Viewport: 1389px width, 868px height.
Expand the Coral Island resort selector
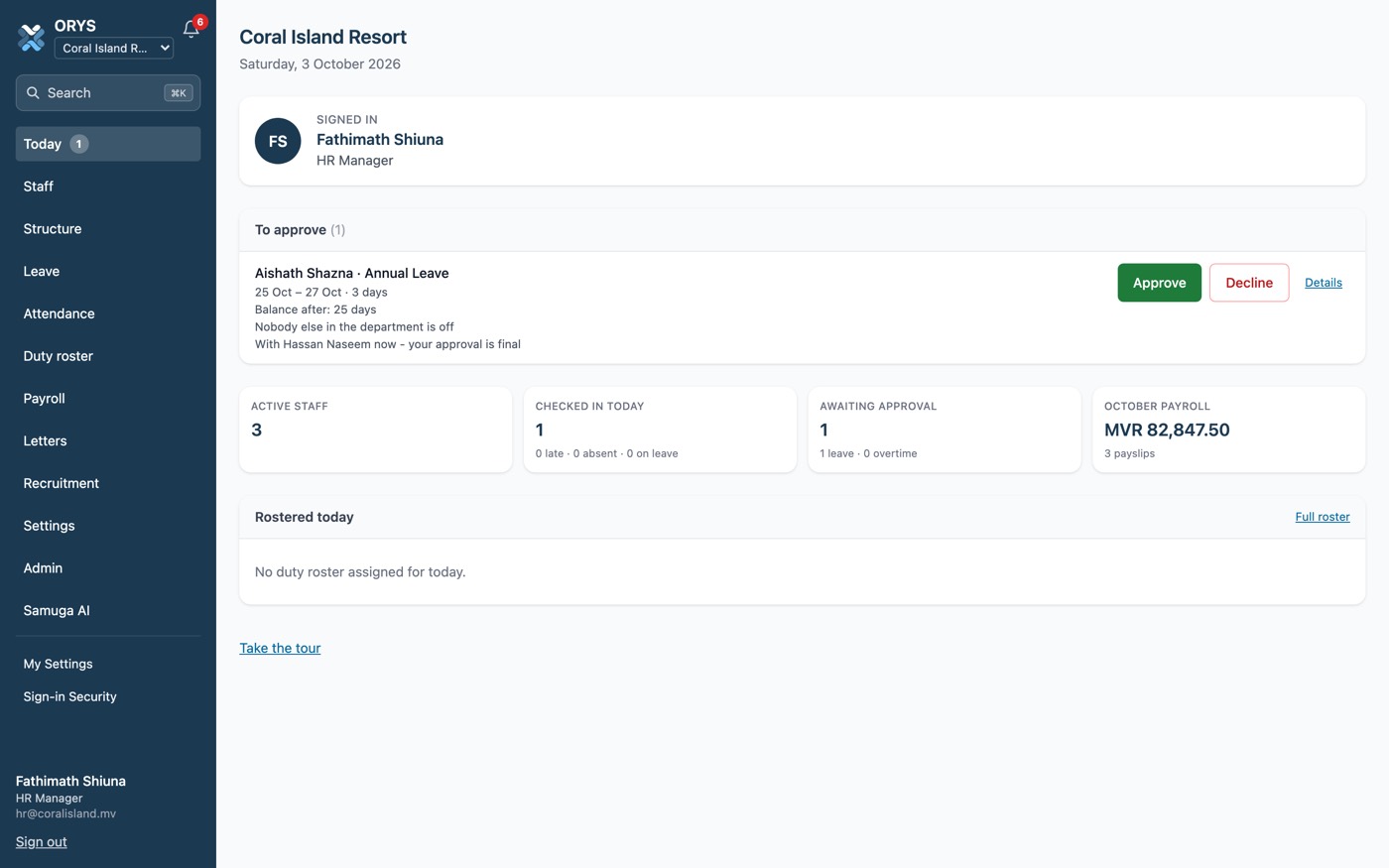click(114, 48)
